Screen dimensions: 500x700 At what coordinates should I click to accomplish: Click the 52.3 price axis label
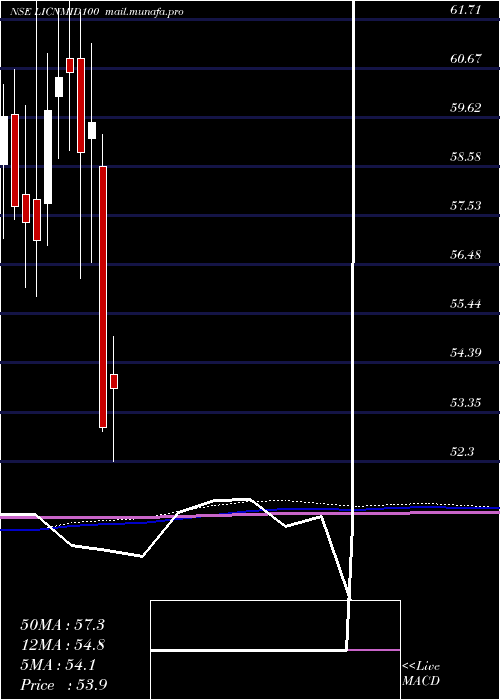[x=462, y=452]
